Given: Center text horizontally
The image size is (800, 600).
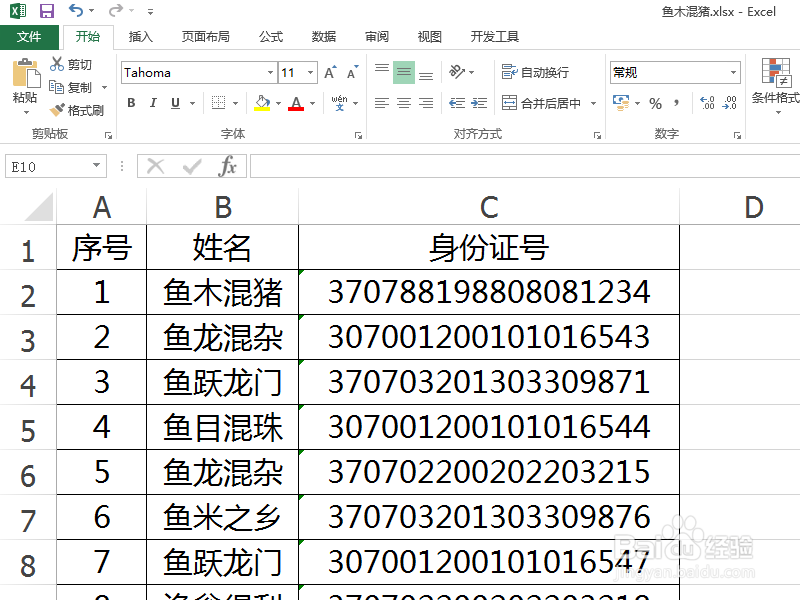Looking at the screenshot, I should [x=404, y=103].
